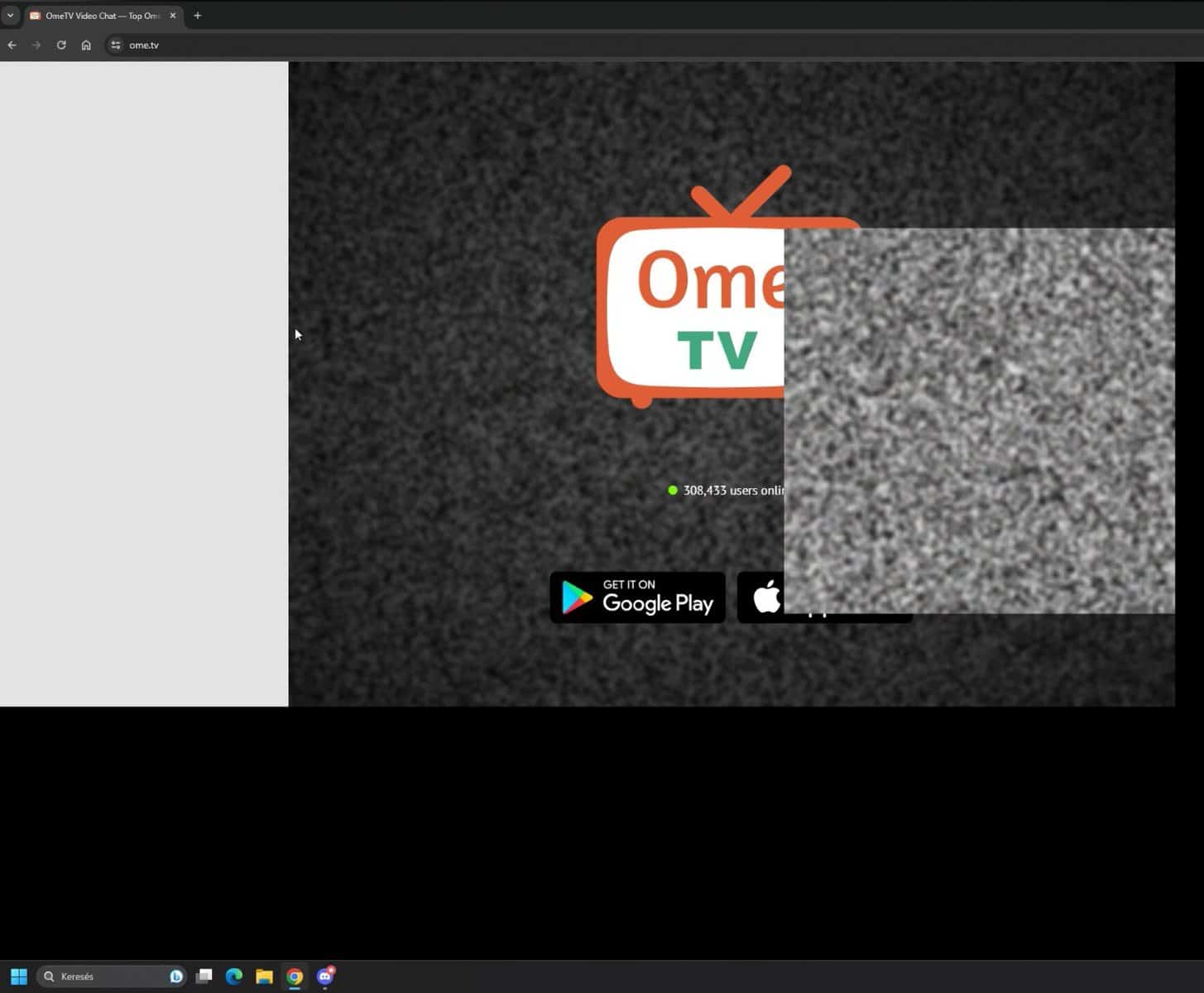
Task: Open the Get it on Google Play badge
Action: [x=637, y=597]
